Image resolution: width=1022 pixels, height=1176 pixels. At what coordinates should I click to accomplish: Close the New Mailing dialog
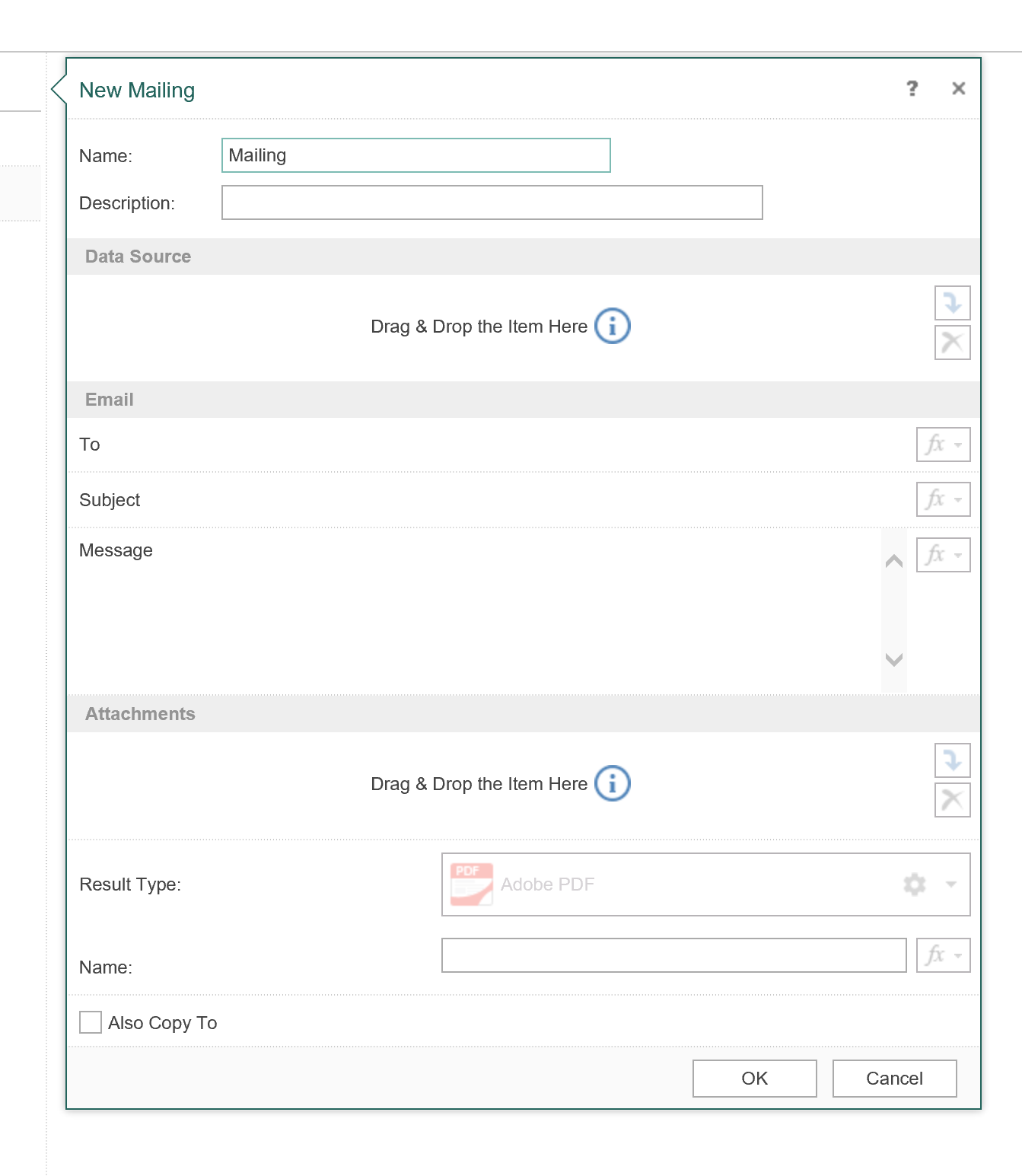pyautogui.click(x=958, y=89)
